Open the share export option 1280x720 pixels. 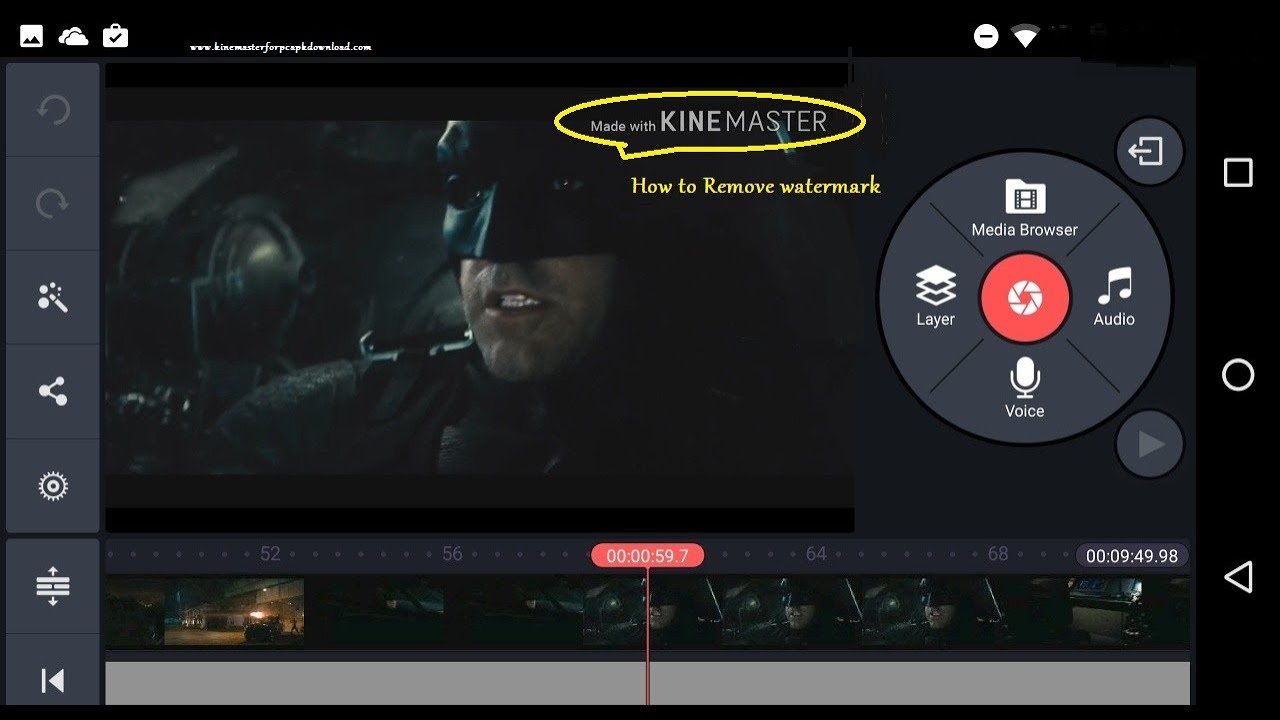53,391
